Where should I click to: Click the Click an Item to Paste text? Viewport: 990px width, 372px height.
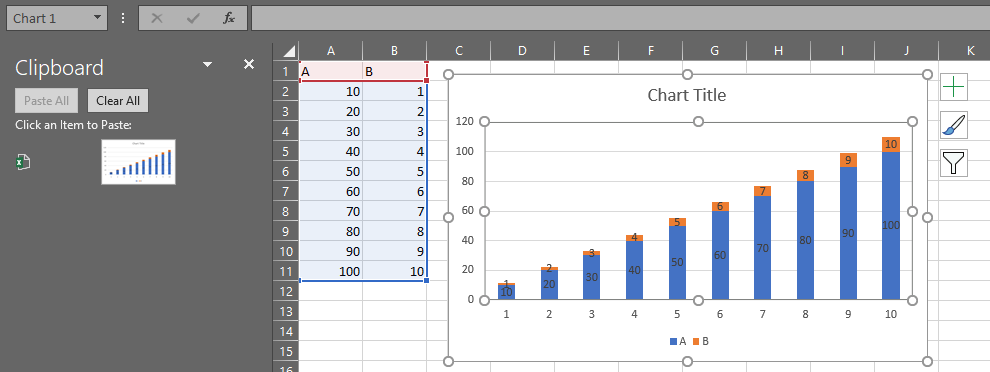pyautogui.click(x=73, y=125)
